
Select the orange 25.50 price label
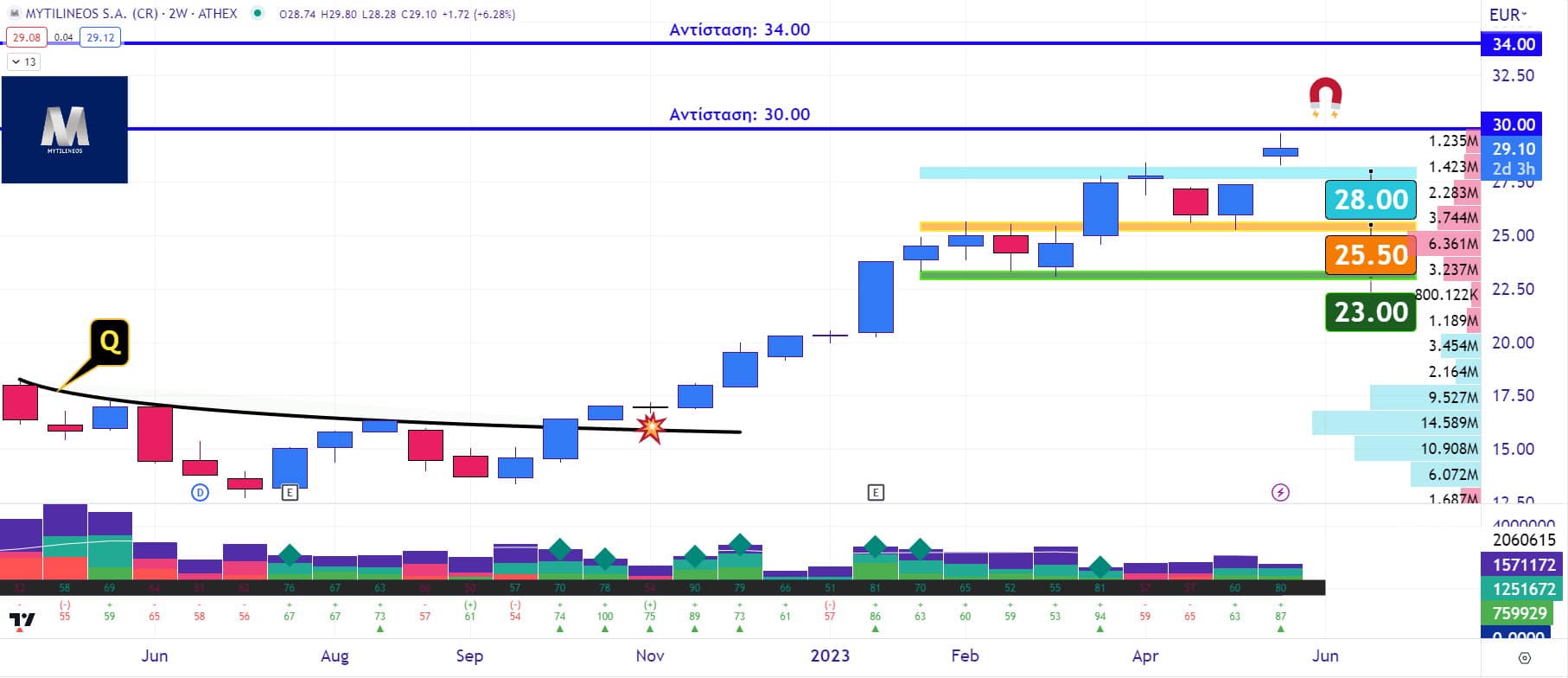click(x=1370, y=255)
